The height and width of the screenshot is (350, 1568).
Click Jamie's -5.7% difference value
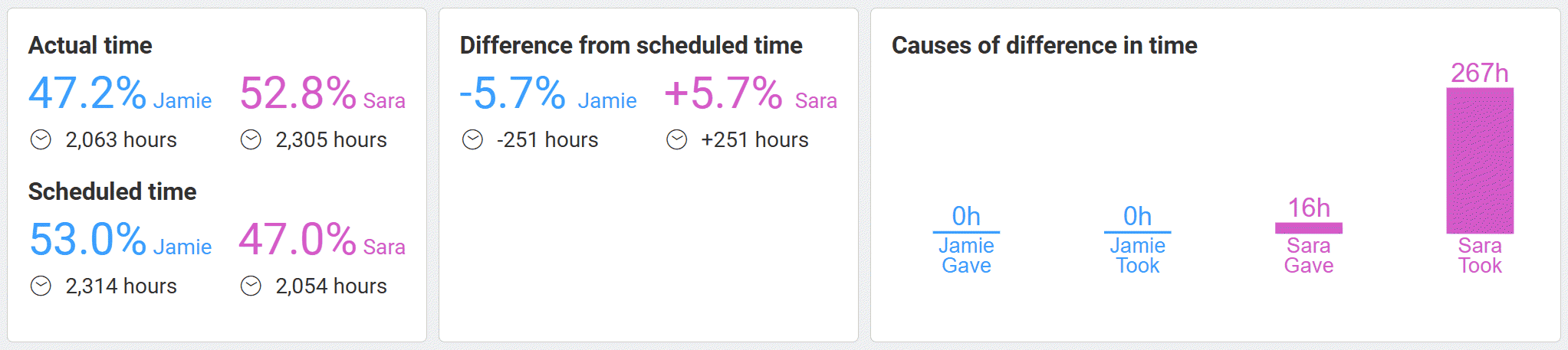click(512, 94)
